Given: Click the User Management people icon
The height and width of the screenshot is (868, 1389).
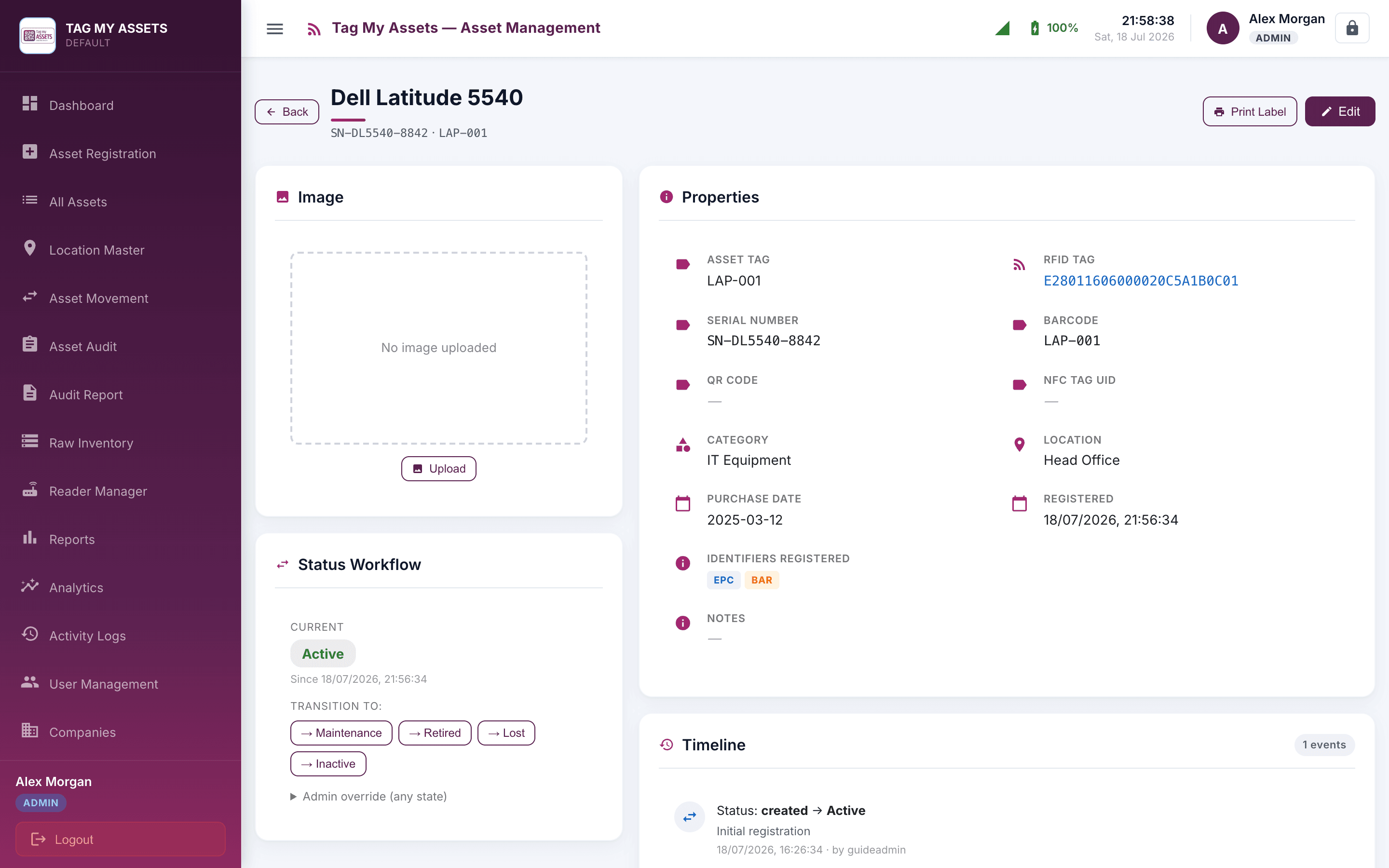Looking at the screenshot, I should pyautogui.click(x=30, y=682).
